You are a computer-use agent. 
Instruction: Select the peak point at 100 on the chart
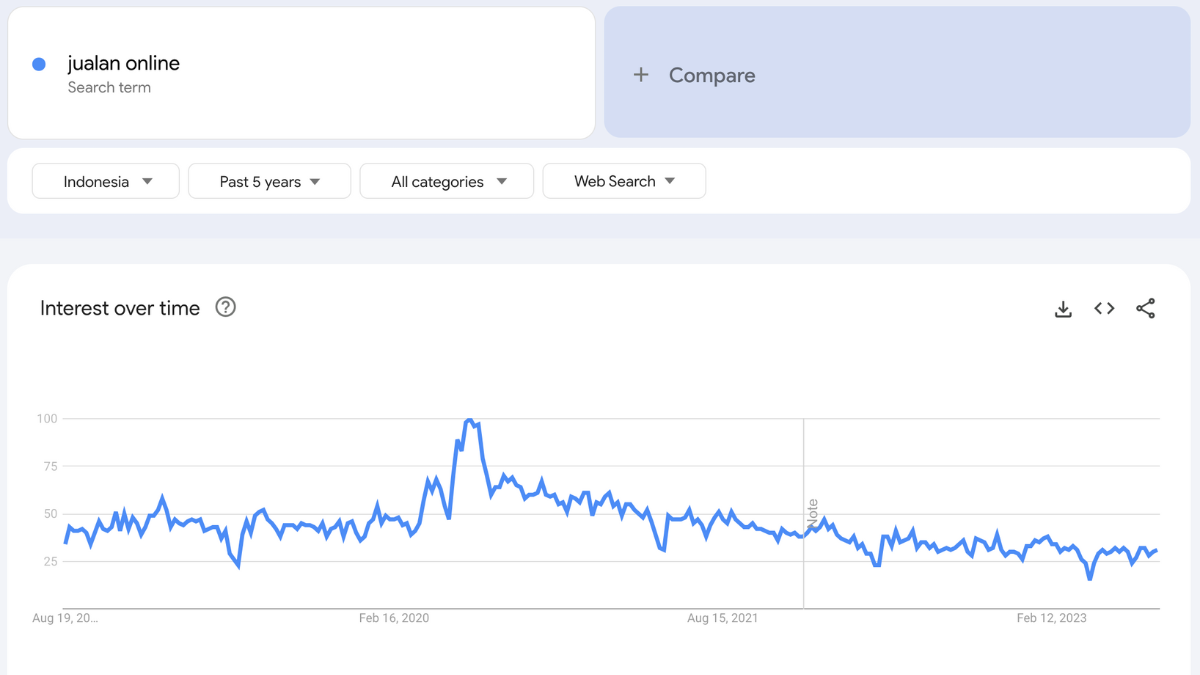coord(469,421)
